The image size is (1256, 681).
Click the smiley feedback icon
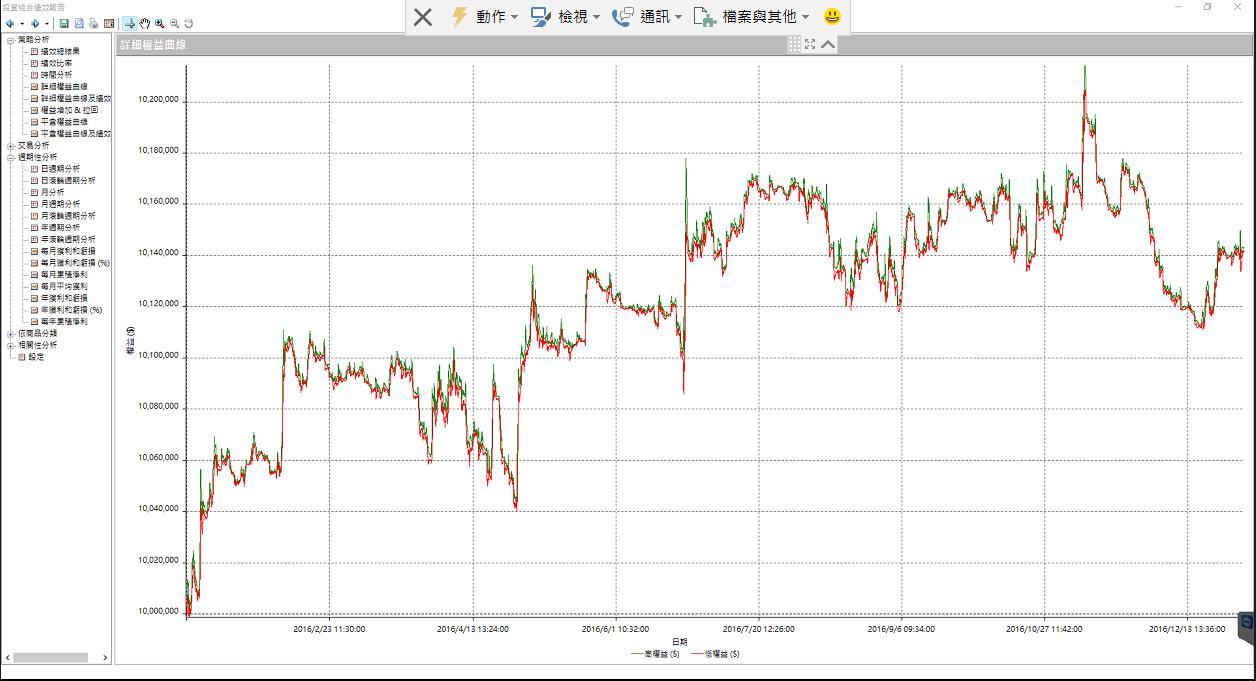coord(832,17)
